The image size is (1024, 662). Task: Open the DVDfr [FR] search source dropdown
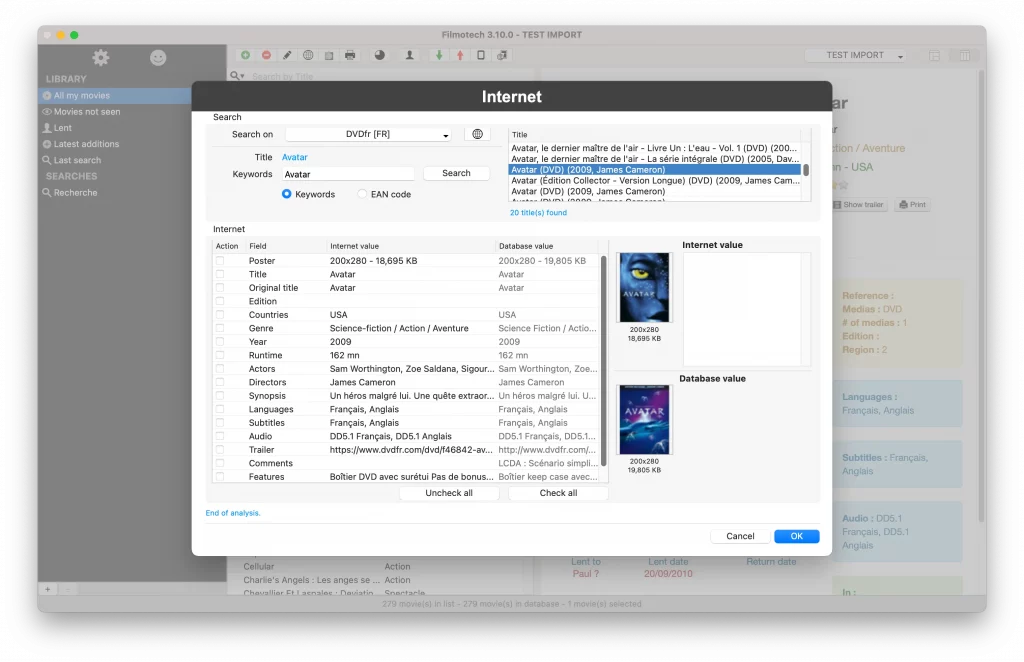pyautogui.click(x=368, y=134)
